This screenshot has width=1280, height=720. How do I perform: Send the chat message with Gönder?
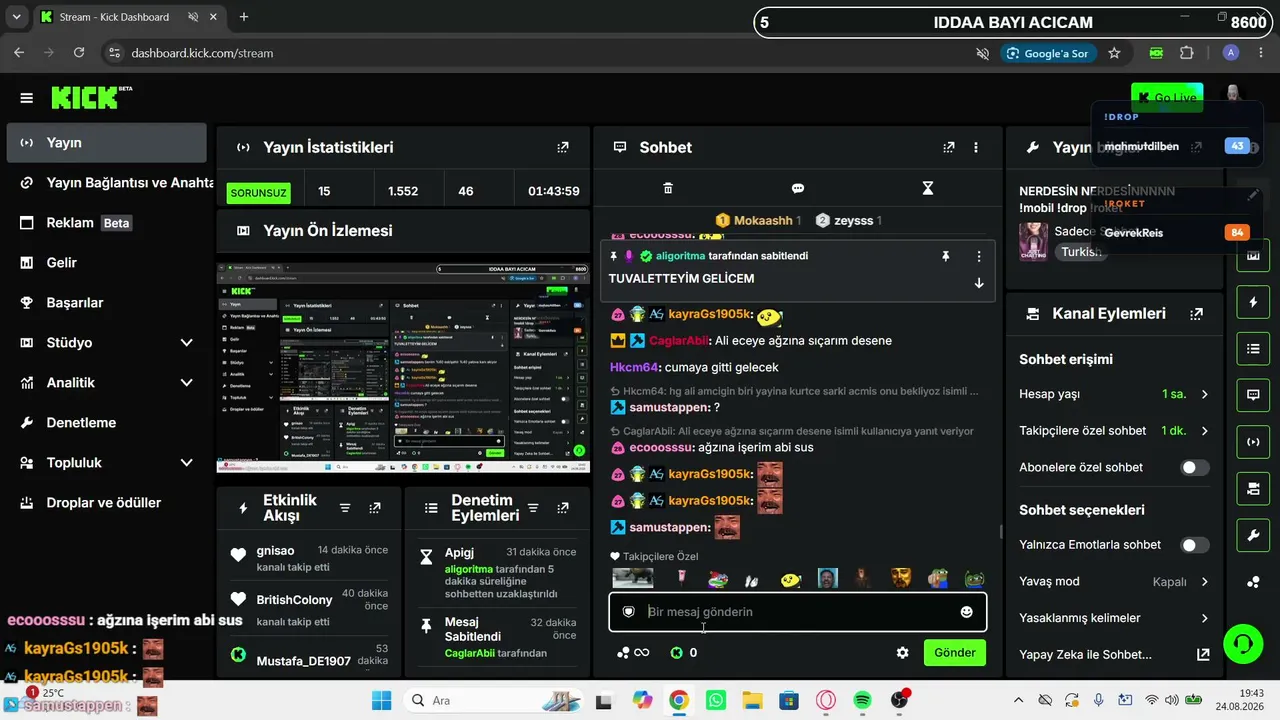(x=955, y=653)
